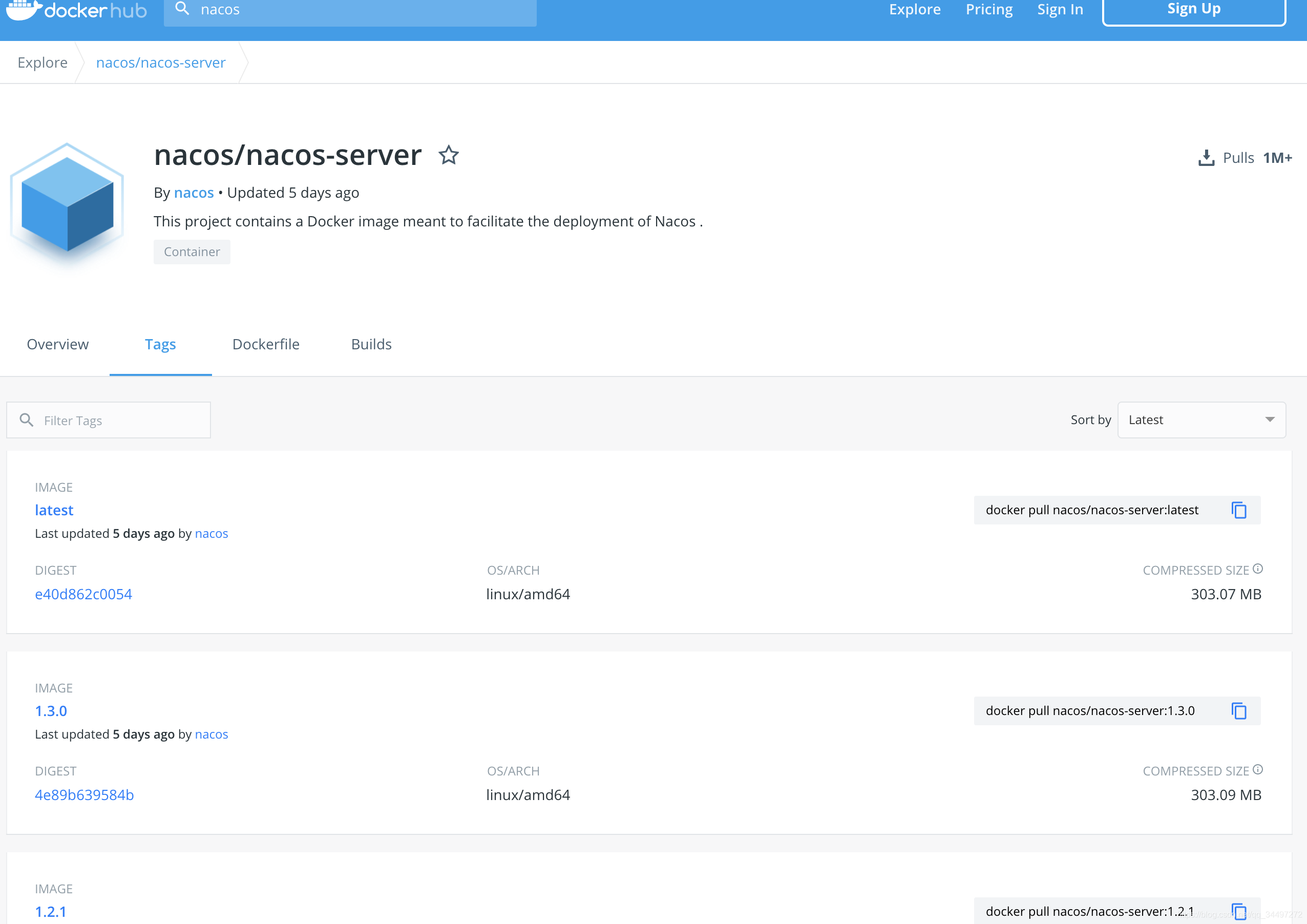Open digest e40d862c0054 link
Screen dimensions: 1307x924
click(x=83, y=594)
